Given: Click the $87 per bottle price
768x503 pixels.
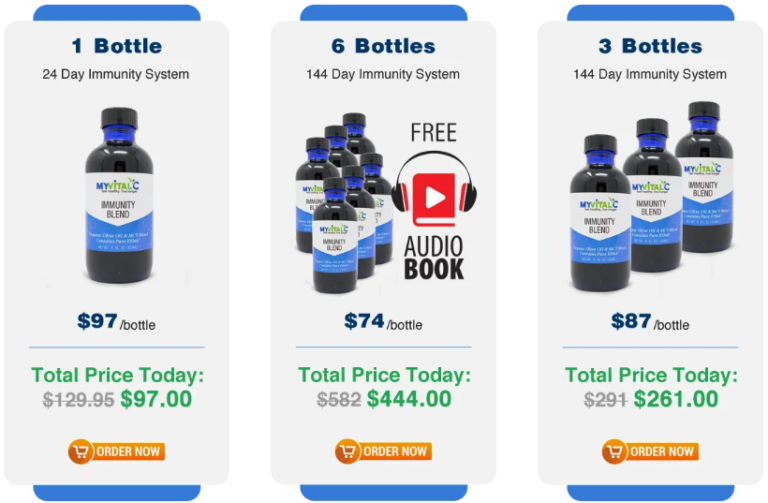Looking at the screenshot, I should (650, 322).
